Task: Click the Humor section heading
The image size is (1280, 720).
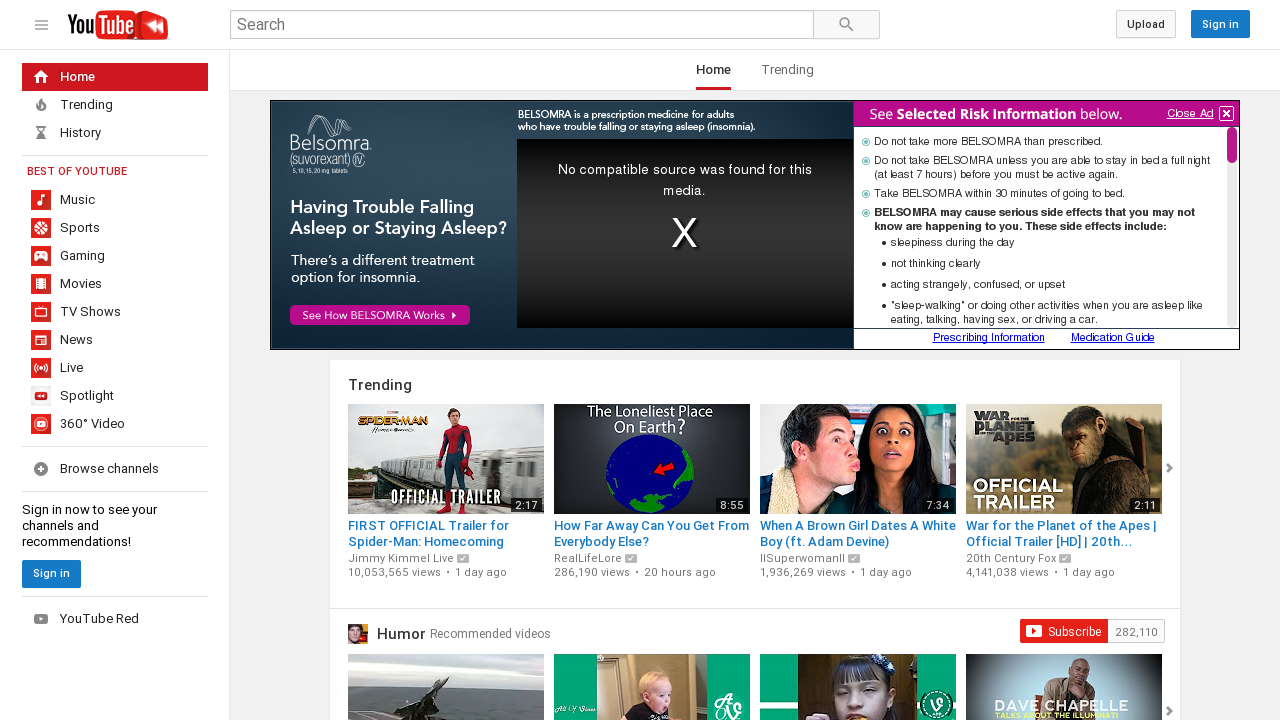Action: click(401, 634)
